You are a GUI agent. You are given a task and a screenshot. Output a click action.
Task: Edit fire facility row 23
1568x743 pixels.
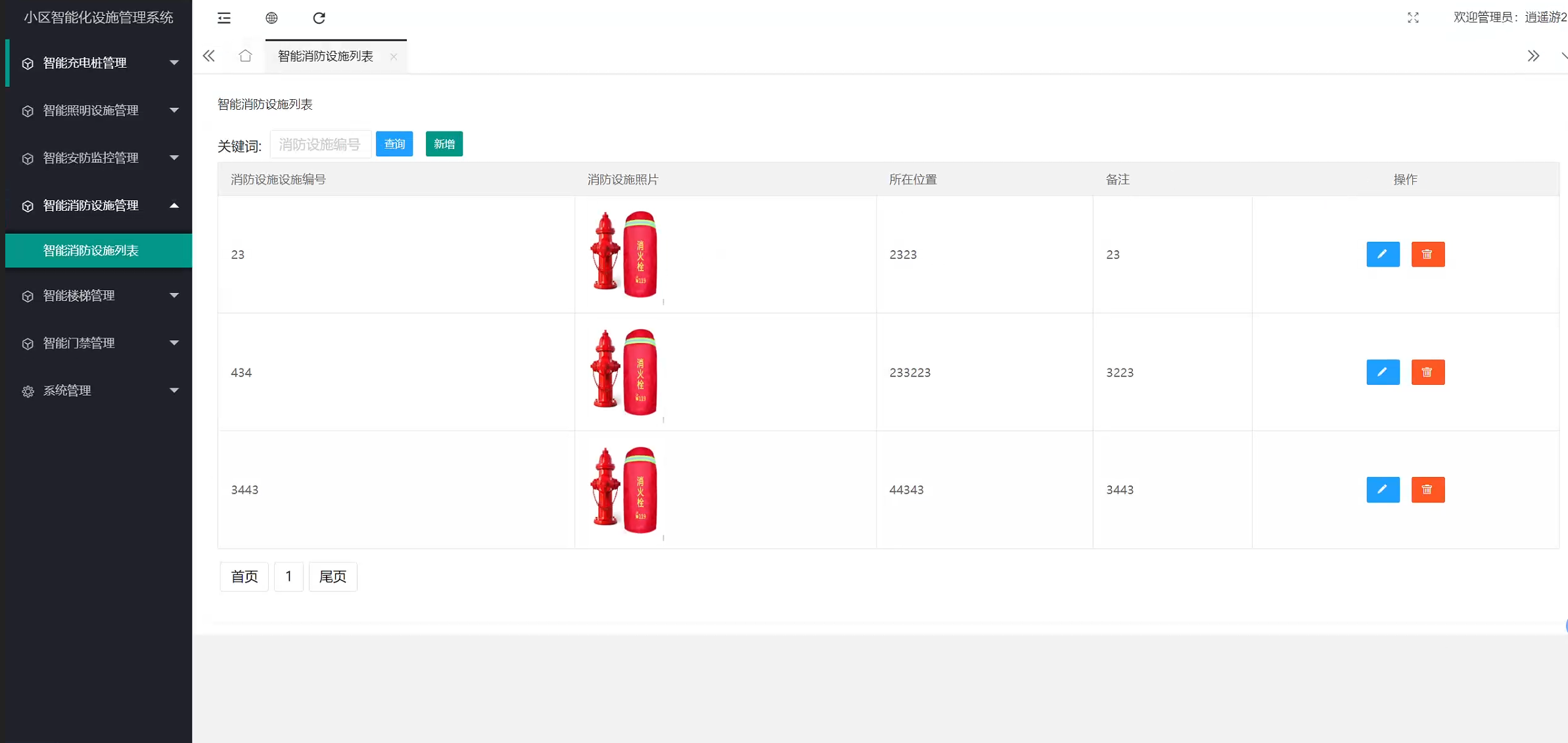coord(1383,254)
